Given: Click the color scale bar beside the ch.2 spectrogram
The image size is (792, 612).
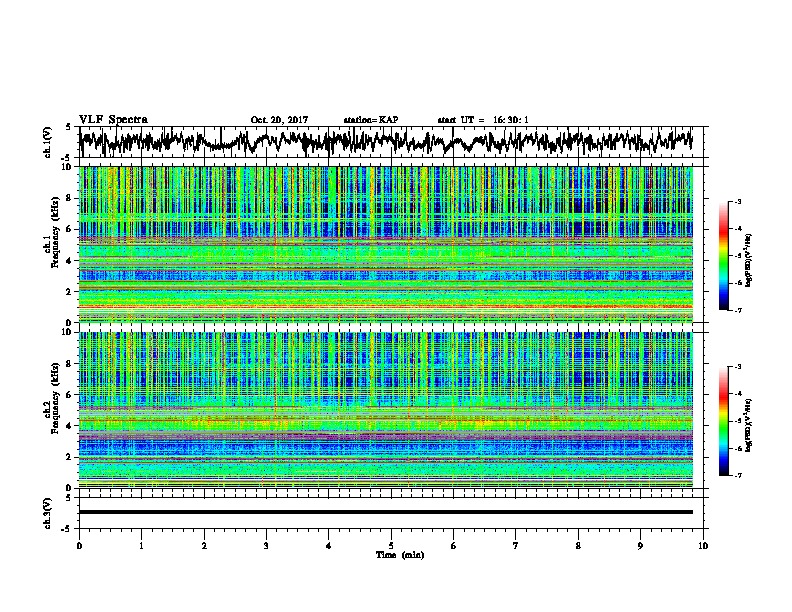Looking at the screenshot, I should tap(723, 421).
